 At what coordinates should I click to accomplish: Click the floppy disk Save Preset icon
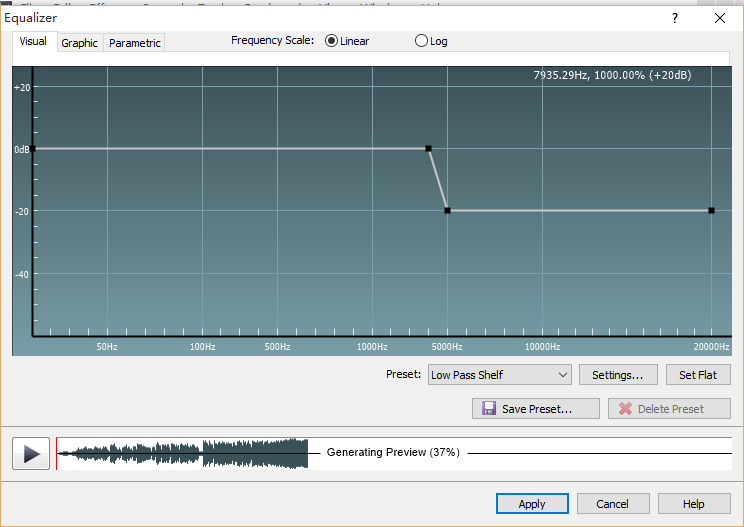coord(489,409)
